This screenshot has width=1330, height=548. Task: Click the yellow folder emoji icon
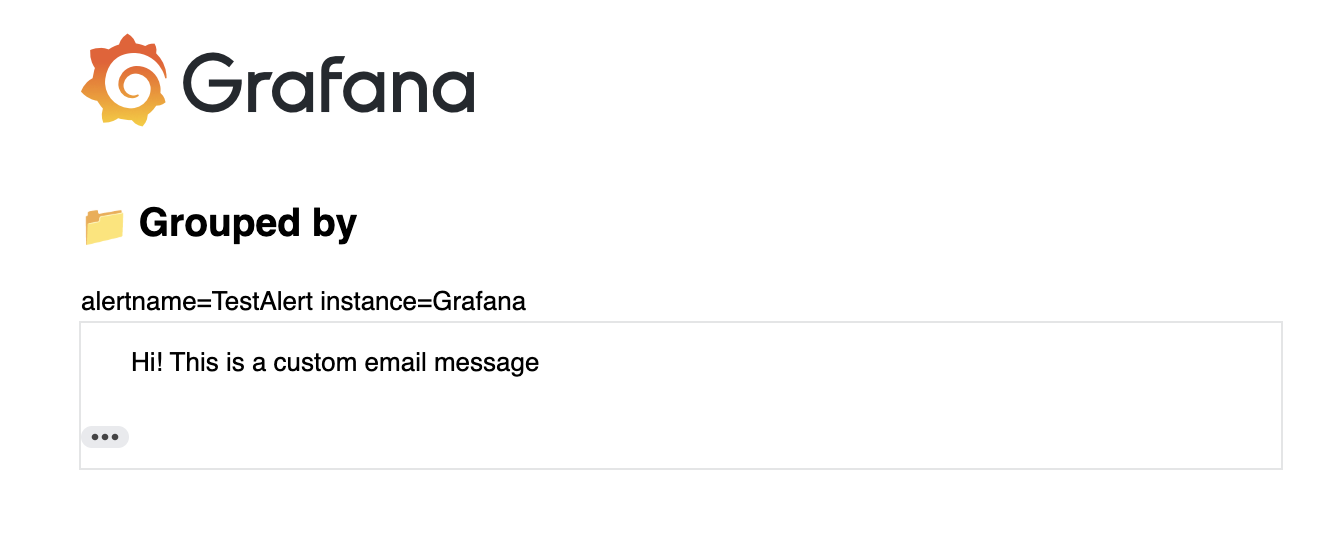(x=104, y=225)
